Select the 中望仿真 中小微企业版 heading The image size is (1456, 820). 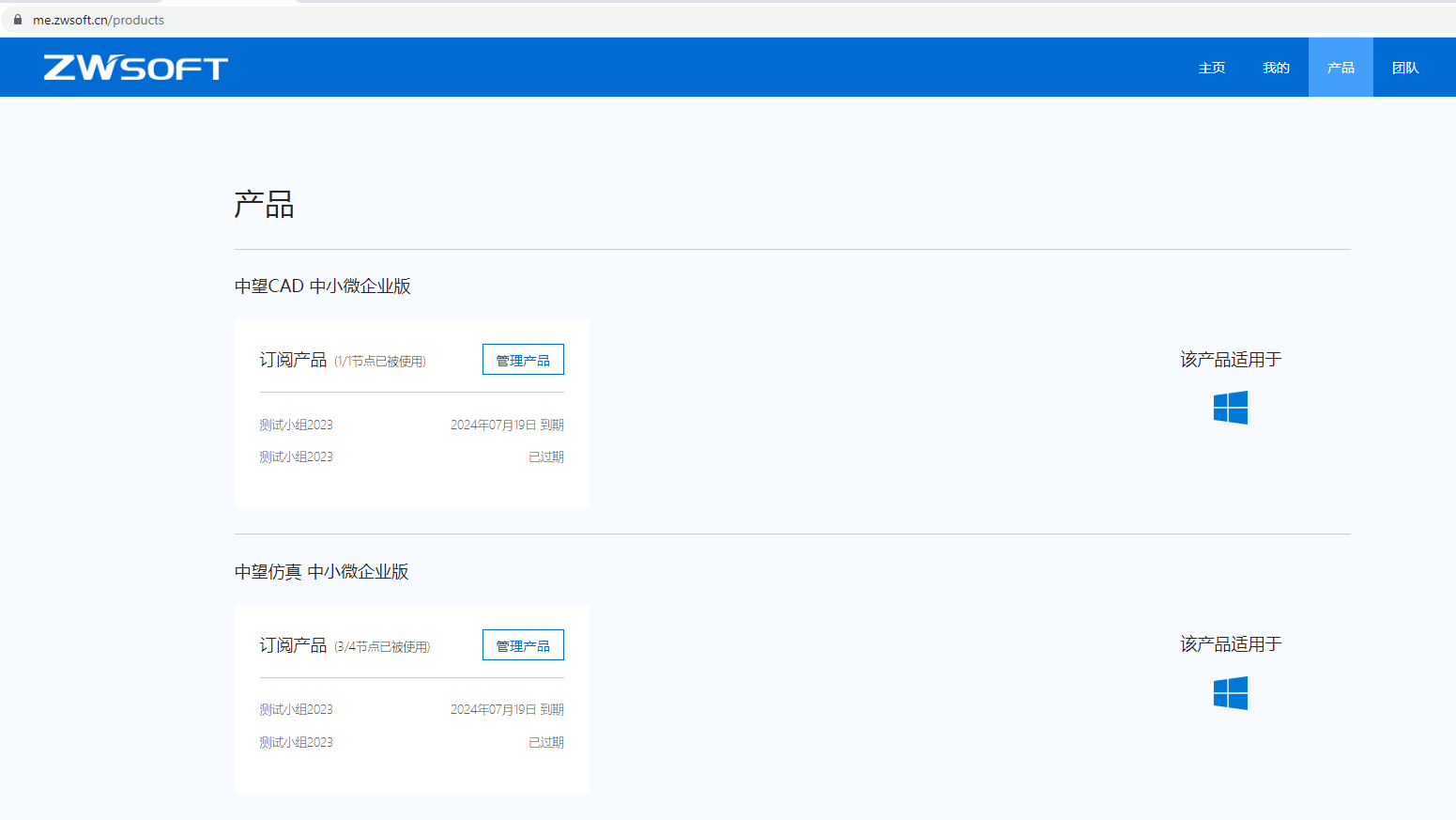pyautogui.click(x=322, y=572)
